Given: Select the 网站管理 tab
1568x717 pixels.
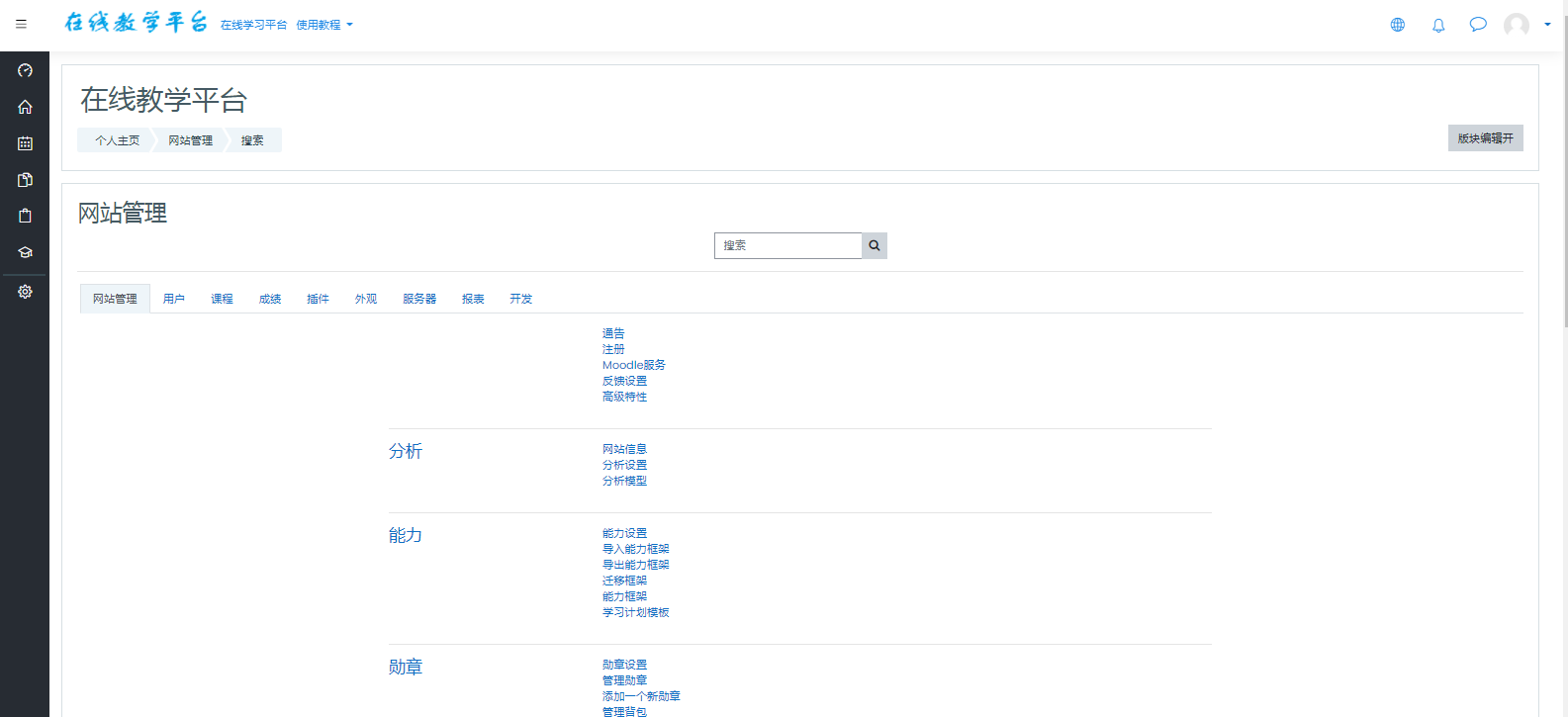Looking at the screenshot, I should point(115,299).
